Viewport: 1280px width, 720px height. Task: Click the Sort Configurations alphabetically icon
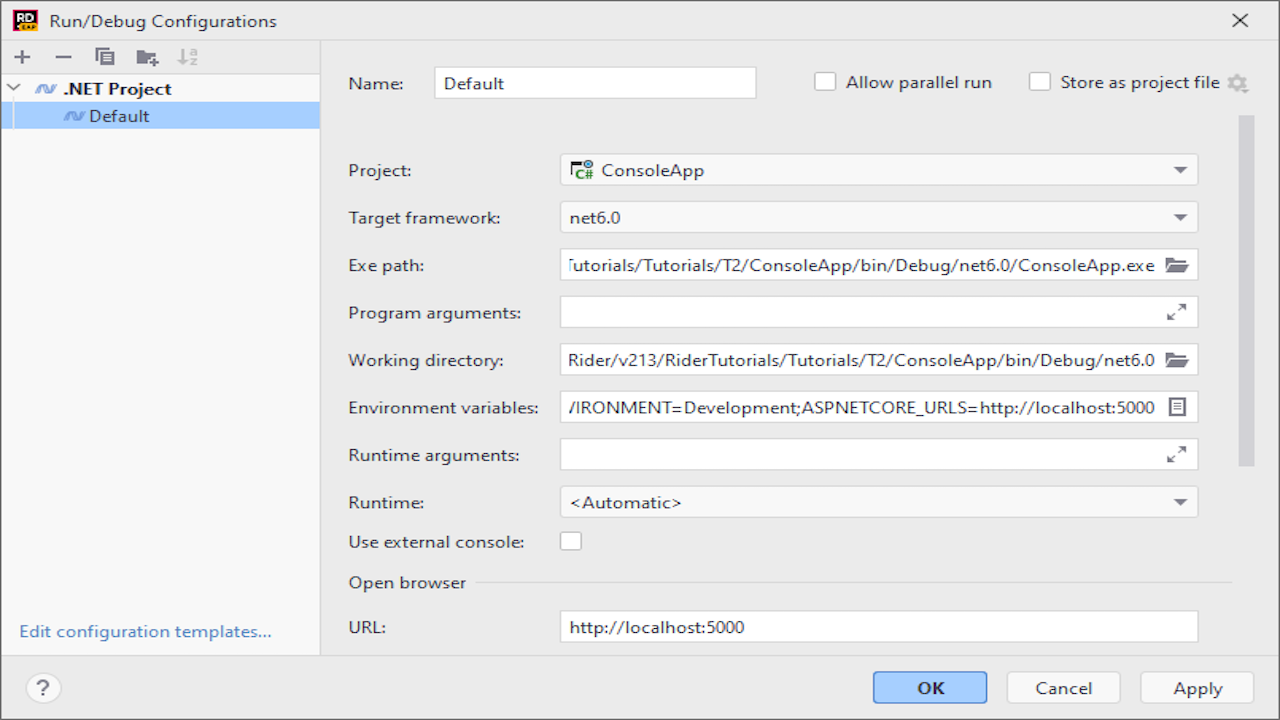[187, 57]
